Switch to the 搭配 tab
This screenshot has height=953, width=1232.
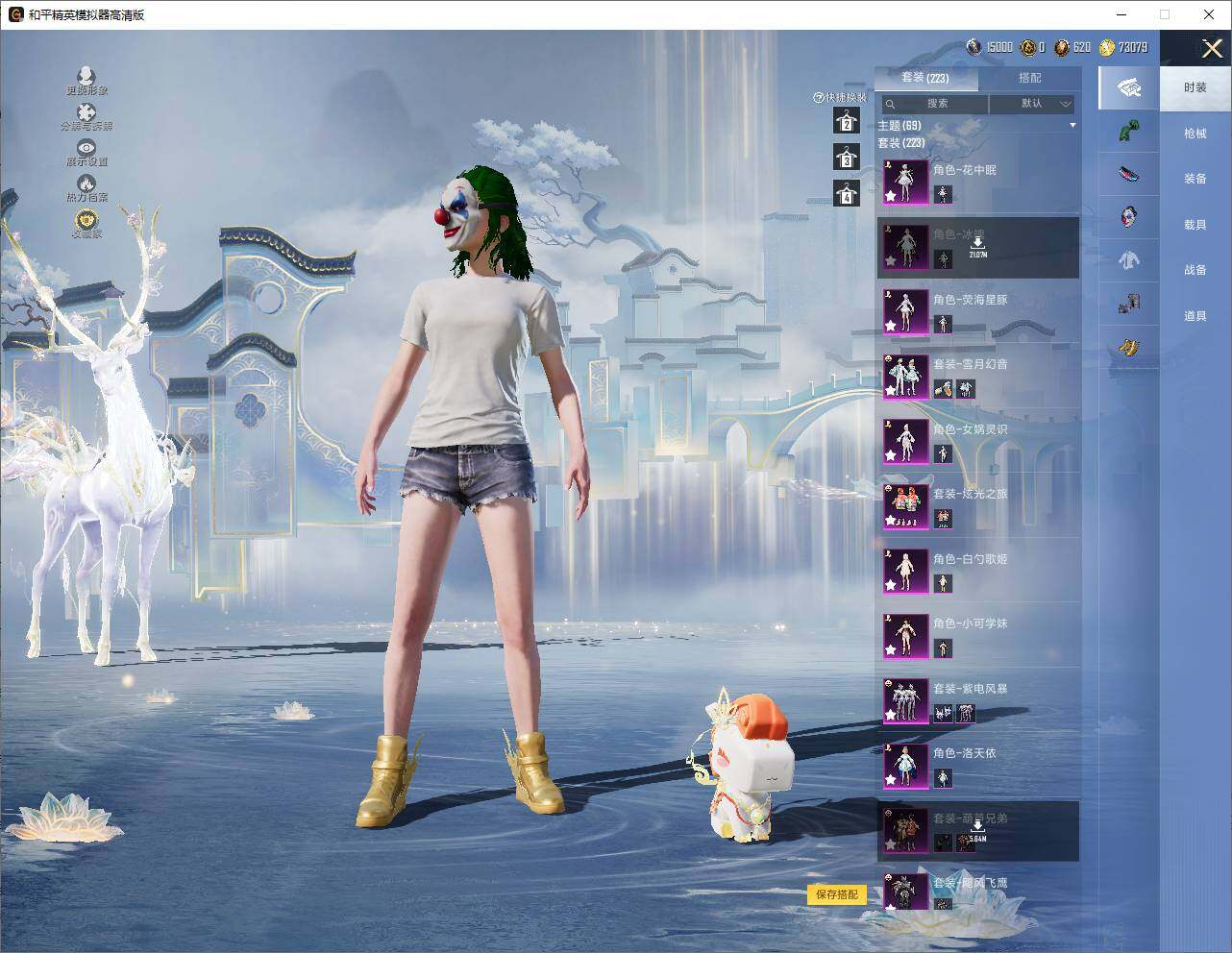pyautogui.click(x=1029, y=78)
